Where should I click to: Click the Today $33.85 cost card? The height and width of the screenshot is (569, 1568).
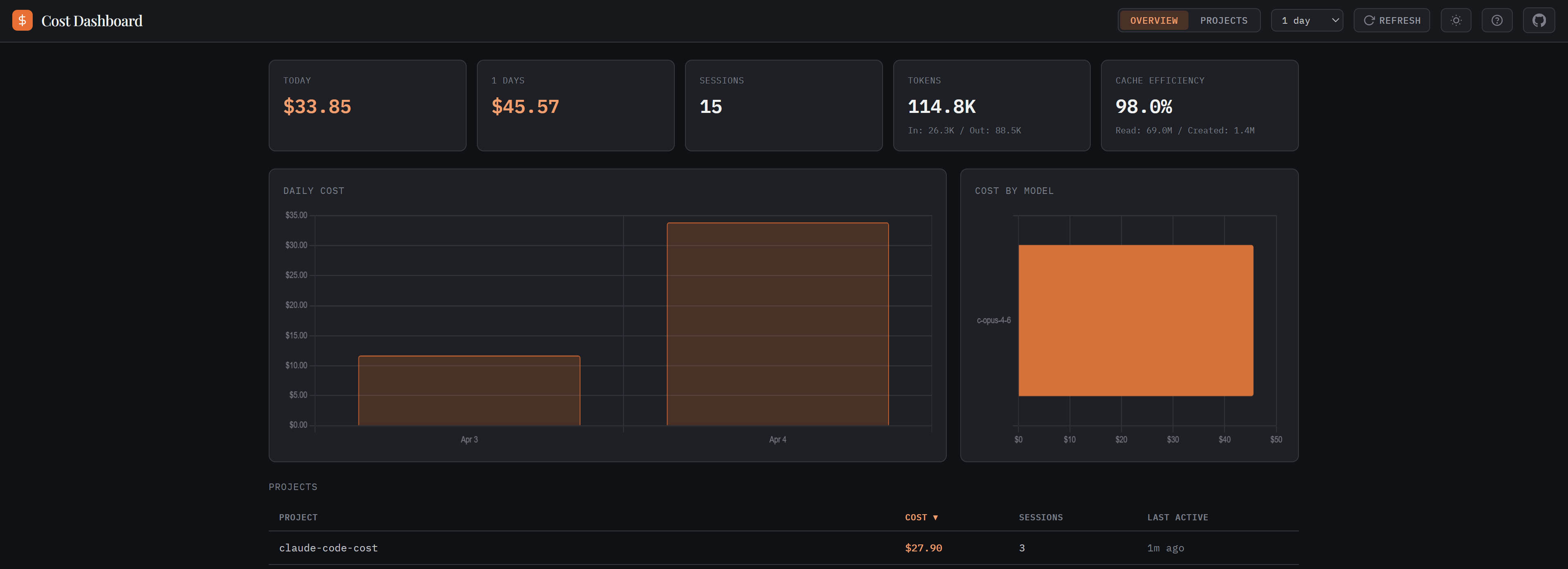(367, 105)
